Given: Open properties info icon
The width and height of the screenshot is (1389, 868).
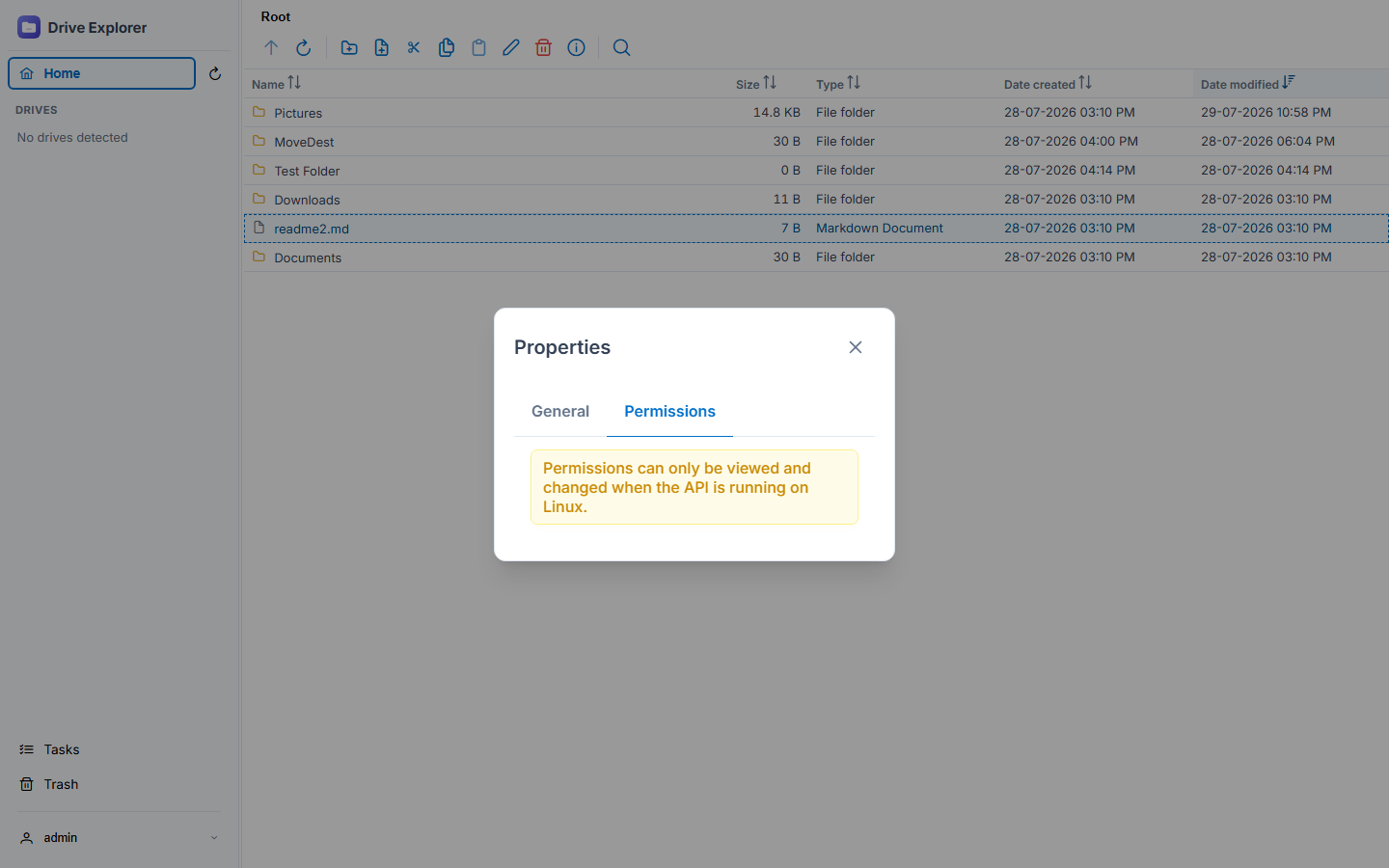Looking at the screenshot, I should 576,47.
